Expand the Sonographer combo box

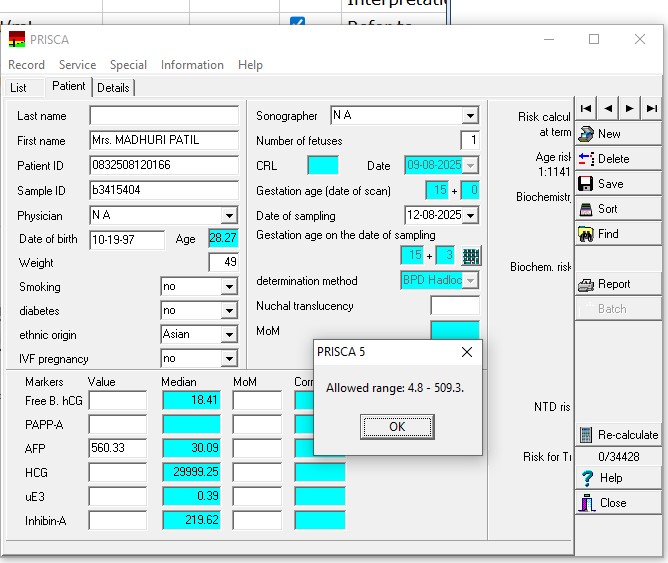click(470, 116)
